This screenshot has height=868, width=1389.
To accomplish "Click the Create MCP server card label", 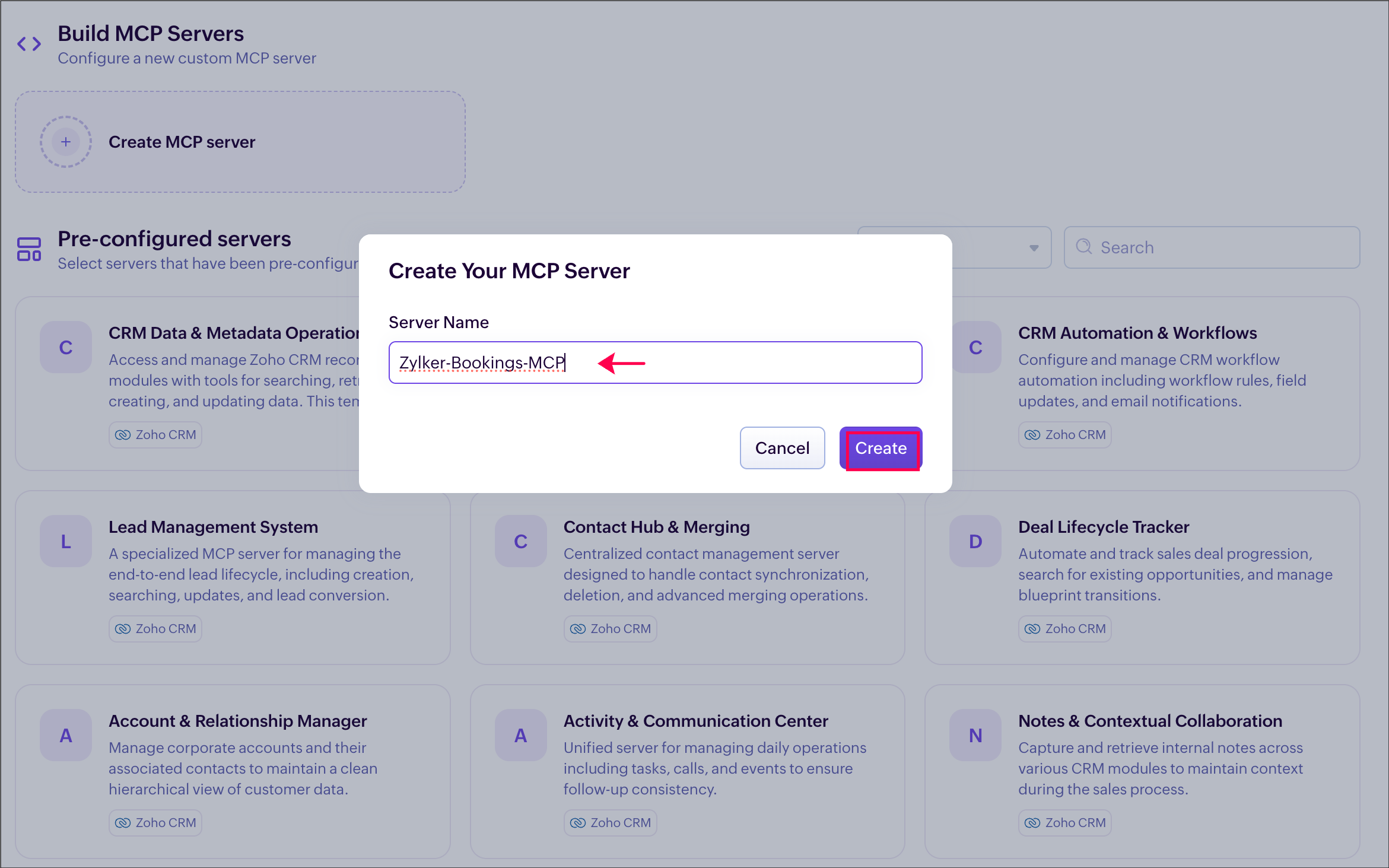I will (x=182, y=142).
